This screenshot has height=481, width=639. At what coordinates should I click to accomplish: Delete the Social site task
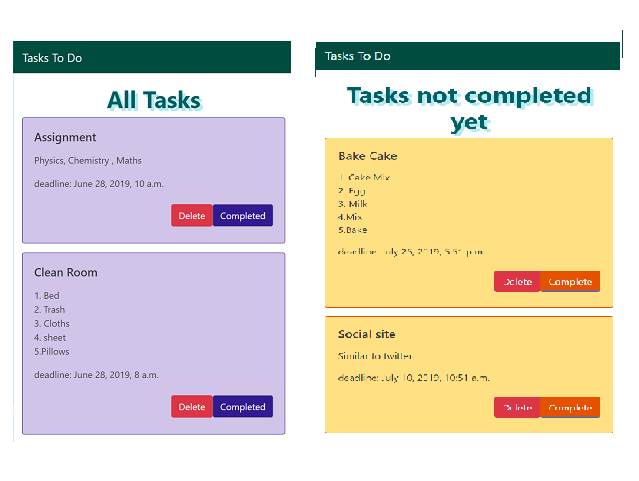[x=517, y=408]
